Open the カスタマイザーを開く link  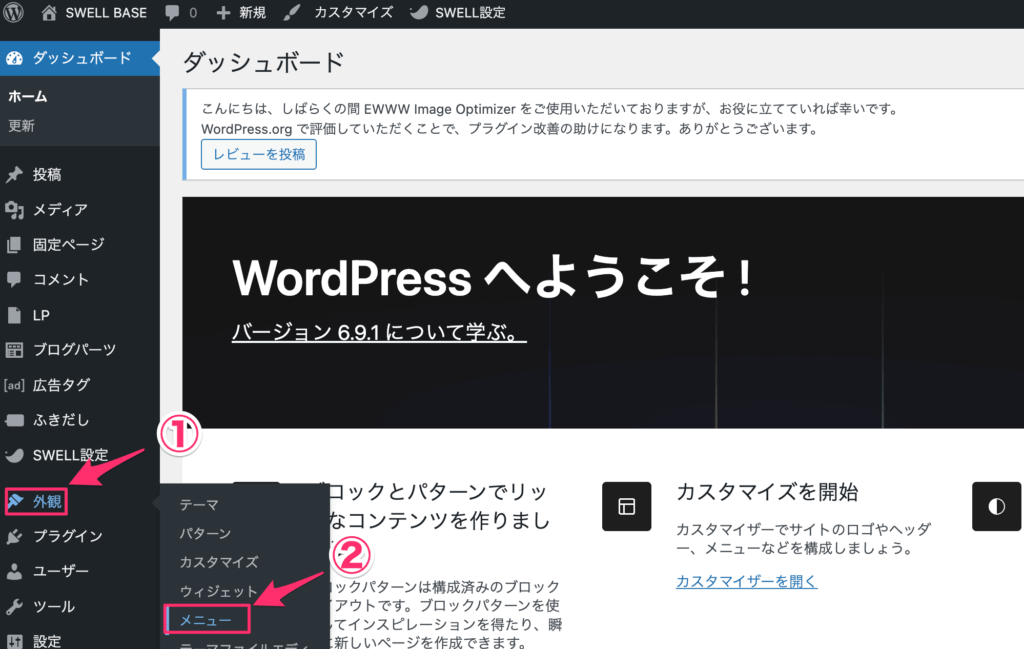click(746, 581)
